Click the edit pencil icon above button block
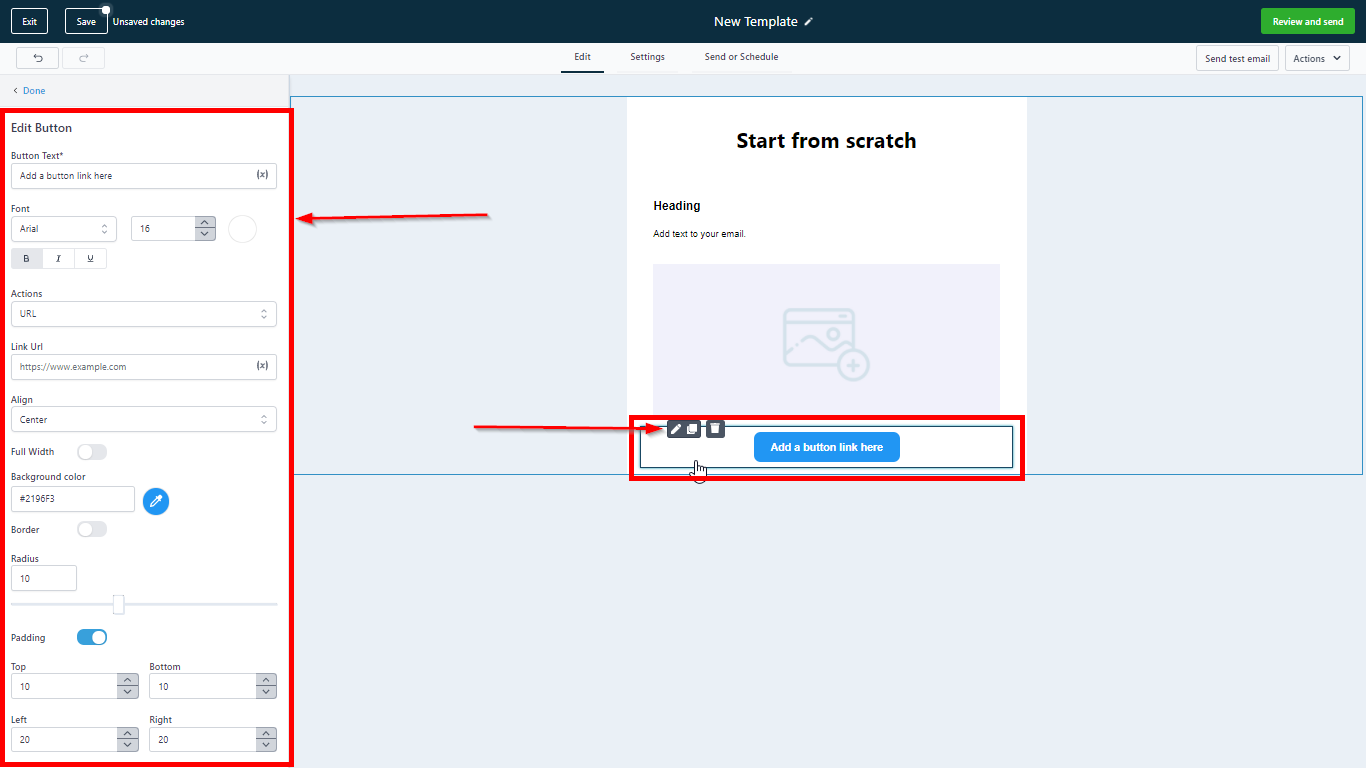1366x768 pixels. tap(676, 429)
